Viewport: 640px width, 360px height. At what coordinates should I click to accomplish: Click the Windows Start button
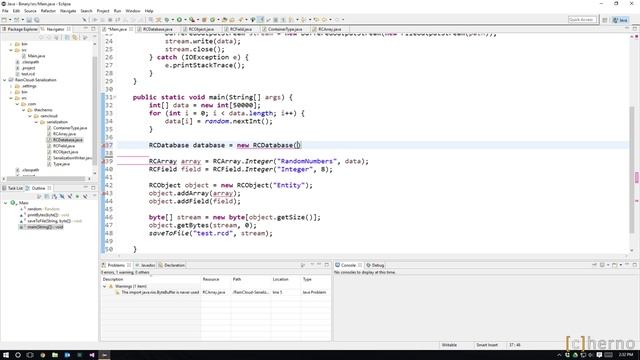pos(6,355)
